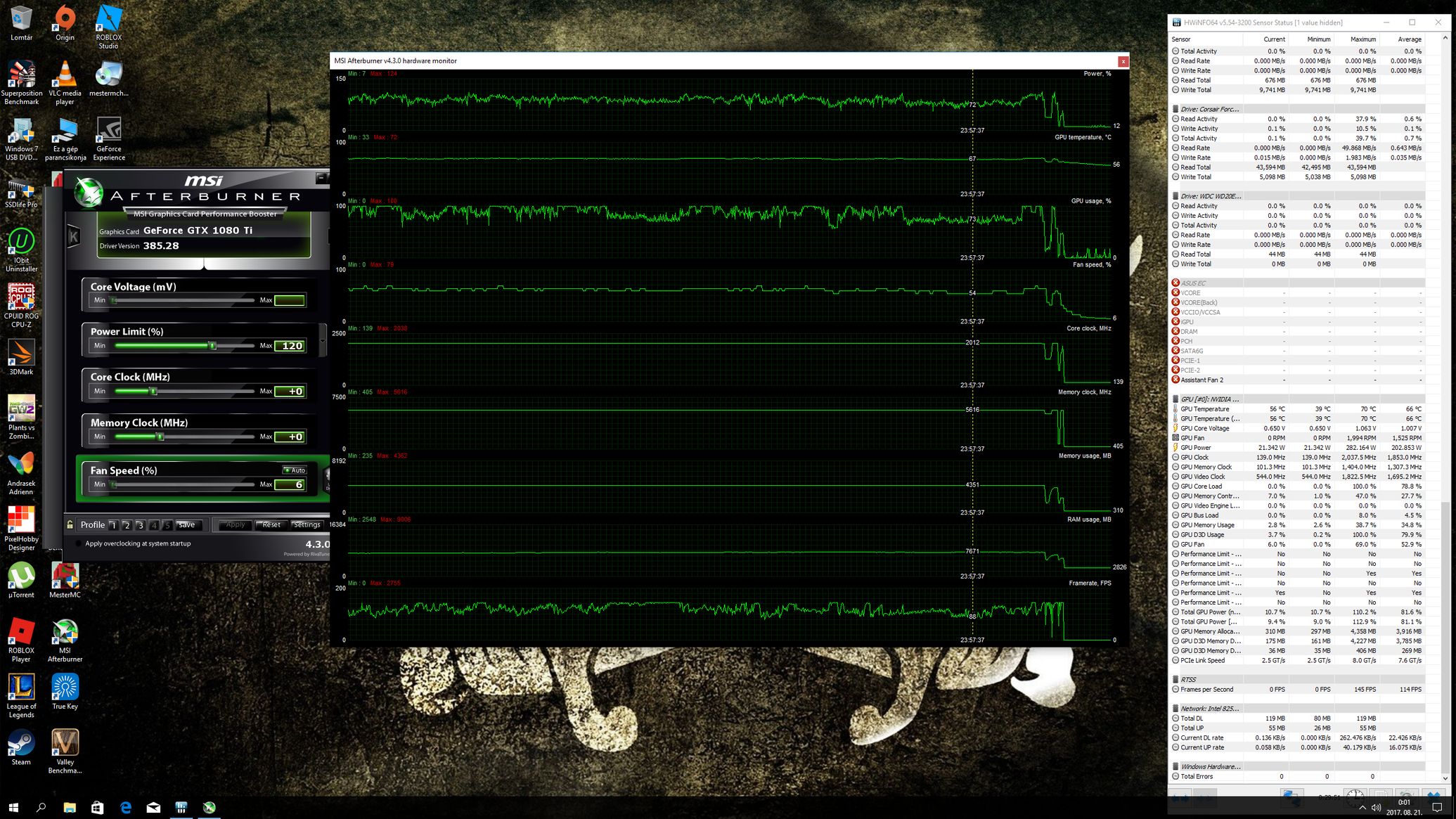
Task: Click the Apply button in Afterburner
Action: point(236,525)
